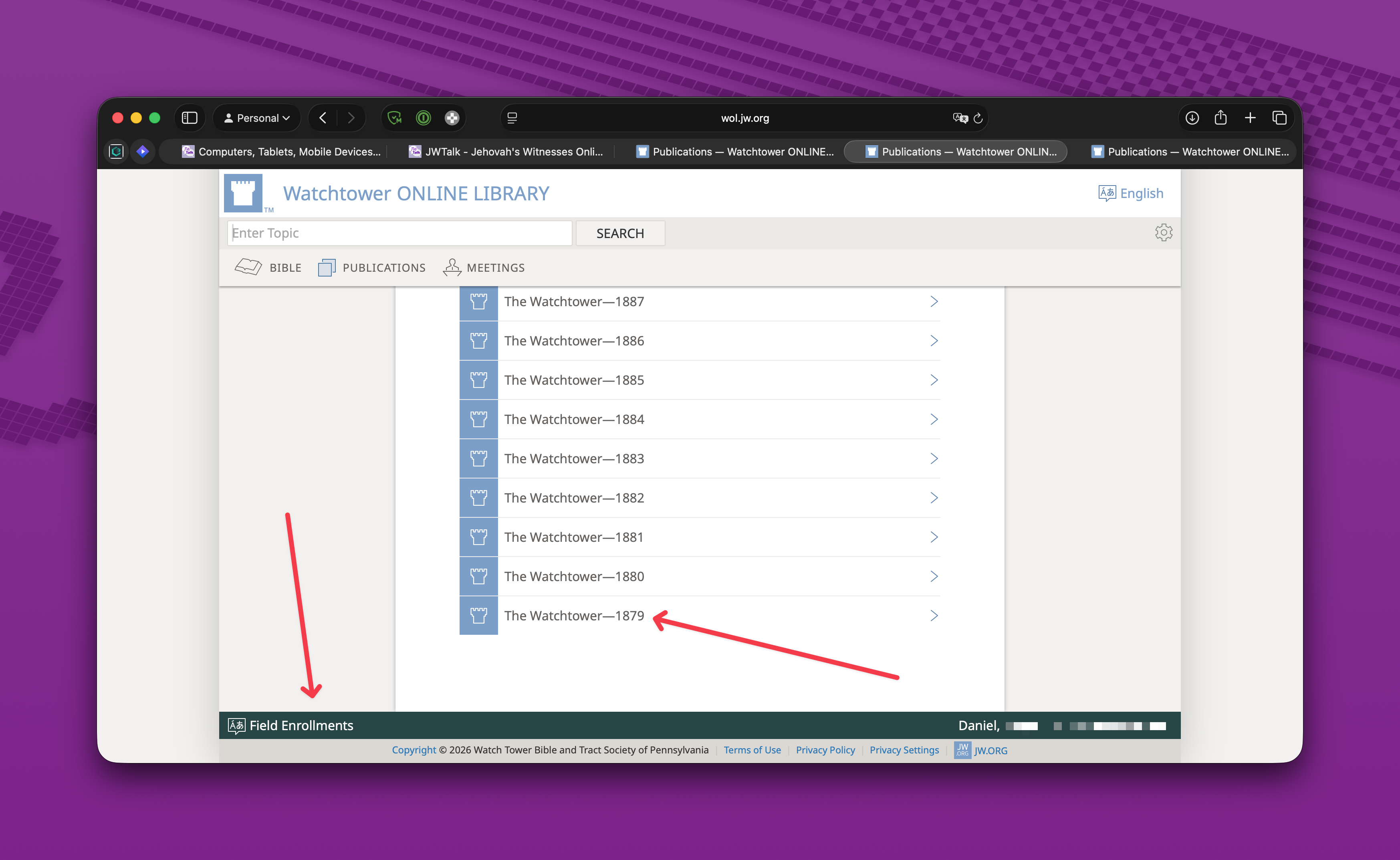This screenshot has width=1400, height=860.
Task: Expand The Watchtower—1879 chevron
Action: (934, 616)
